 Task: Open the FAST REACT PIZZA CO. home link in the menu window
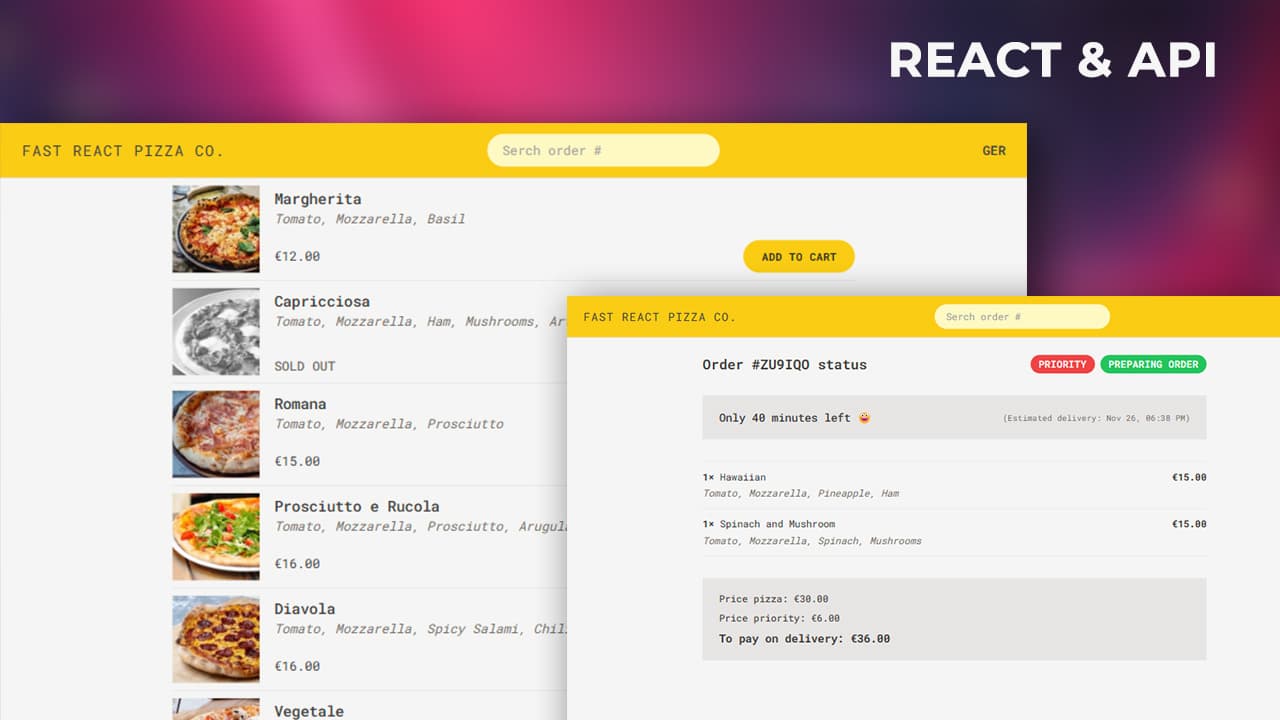[123, 151]
